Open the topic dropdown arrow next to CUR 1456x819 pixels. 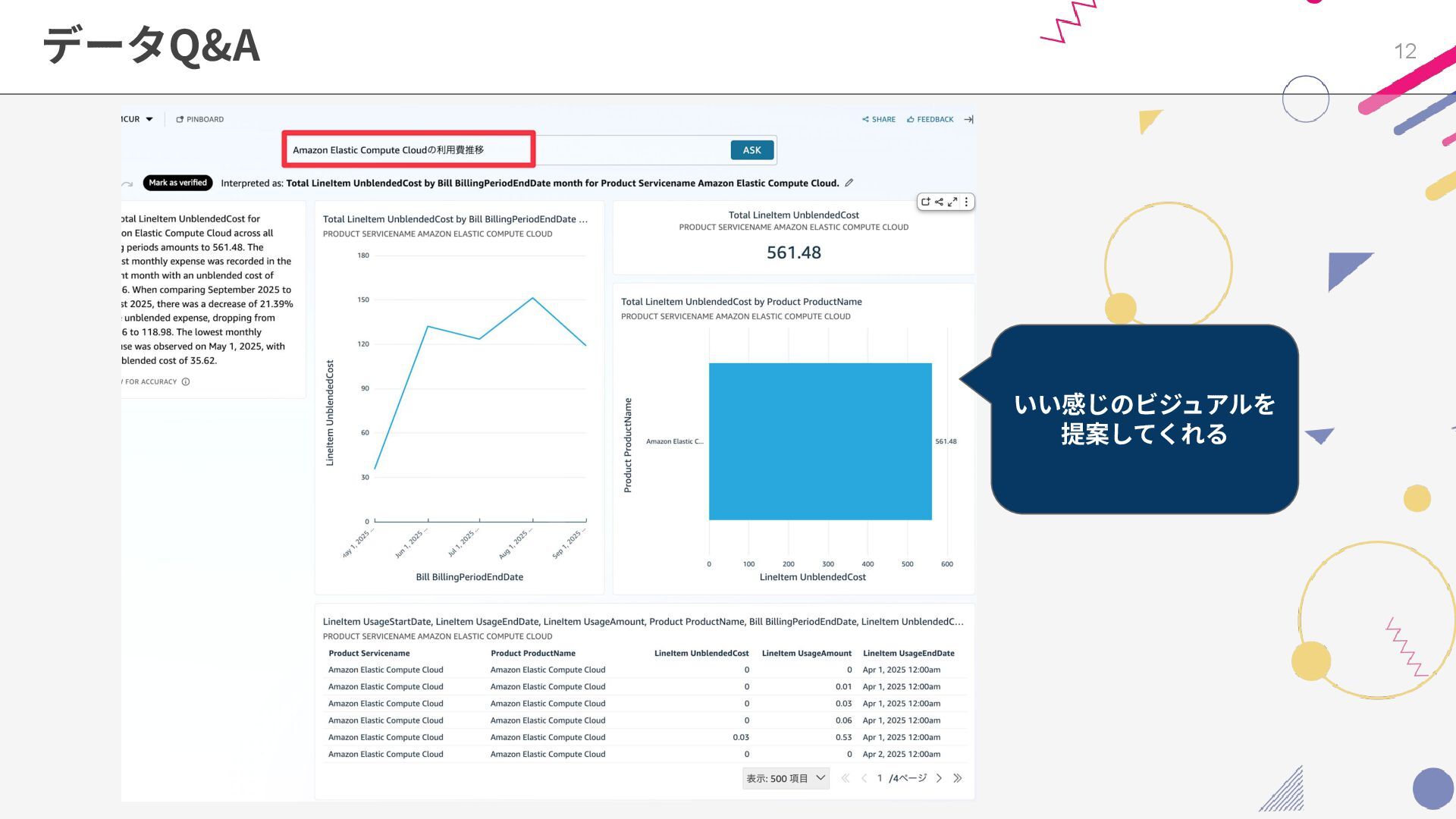click(149, 119)
